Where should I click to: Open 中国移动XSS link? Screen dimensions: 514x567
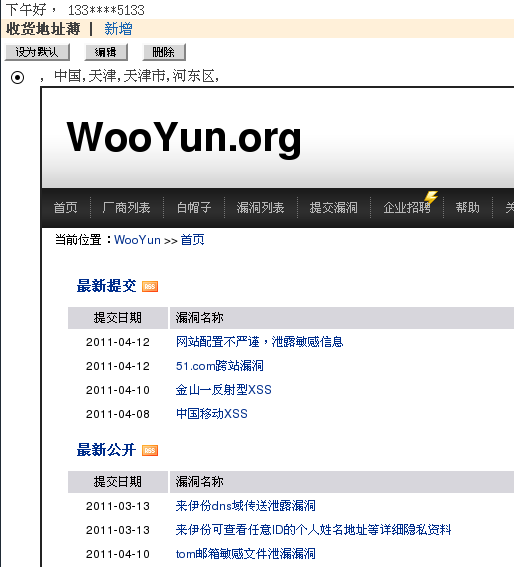tap(212, 414)
